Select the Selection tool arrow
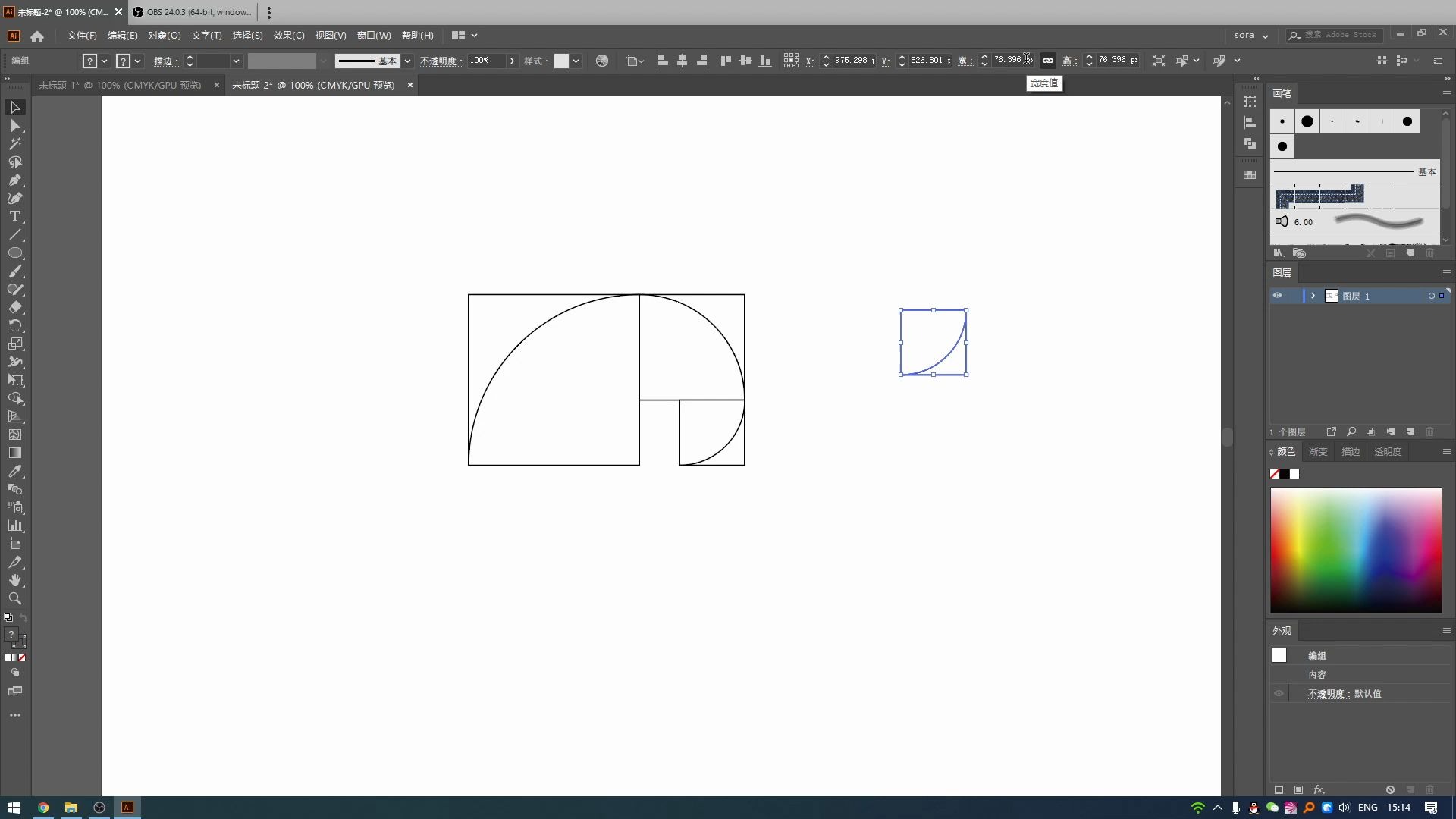Image resolution: width=1456 pixels, height=819 pixels. (15, 108)
